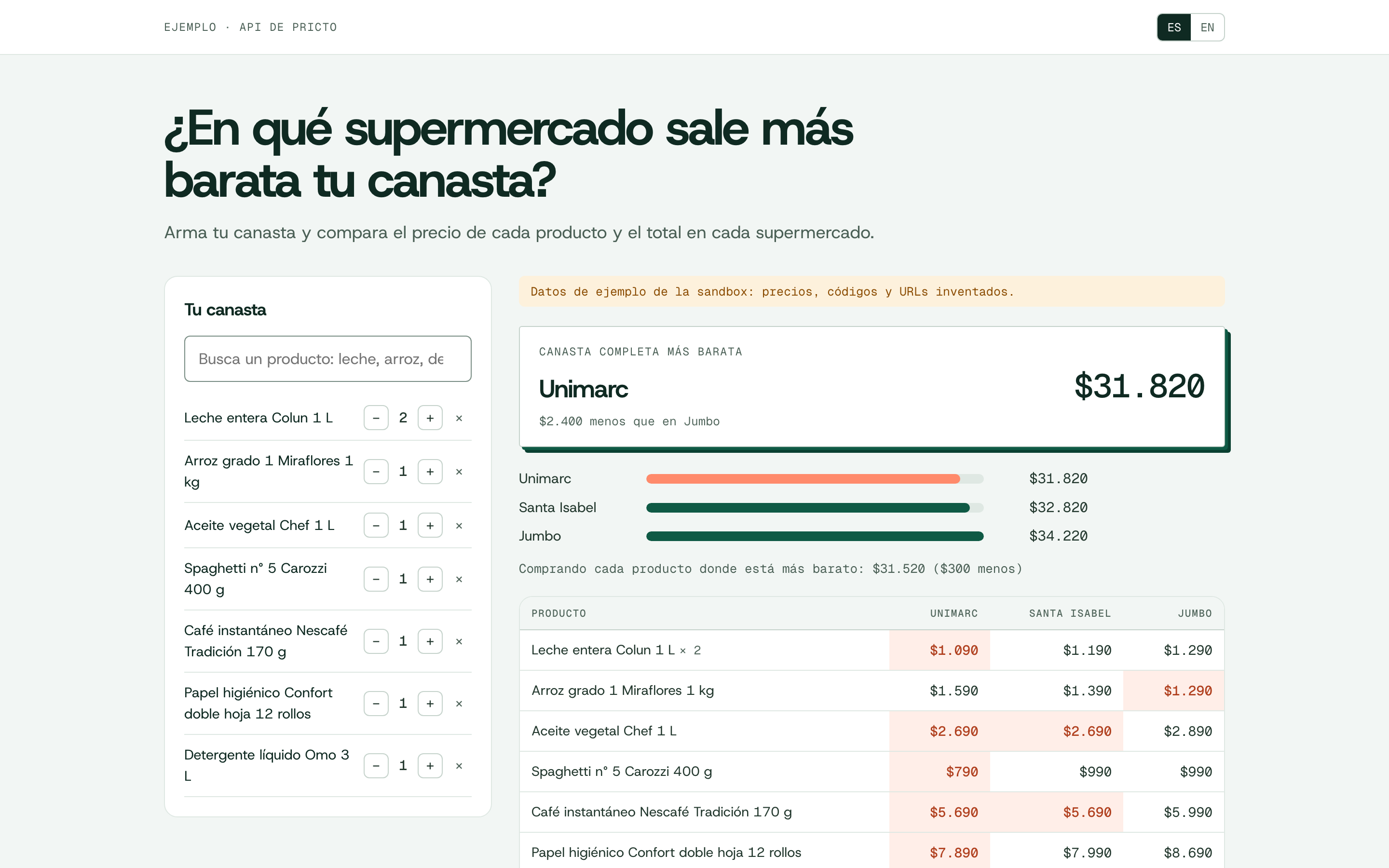Image resolution: width=1389 pixels, height=868 pixels.
Task: Click Jumbo price $2.890 for Aceite vegetal
Action: 1187,732
